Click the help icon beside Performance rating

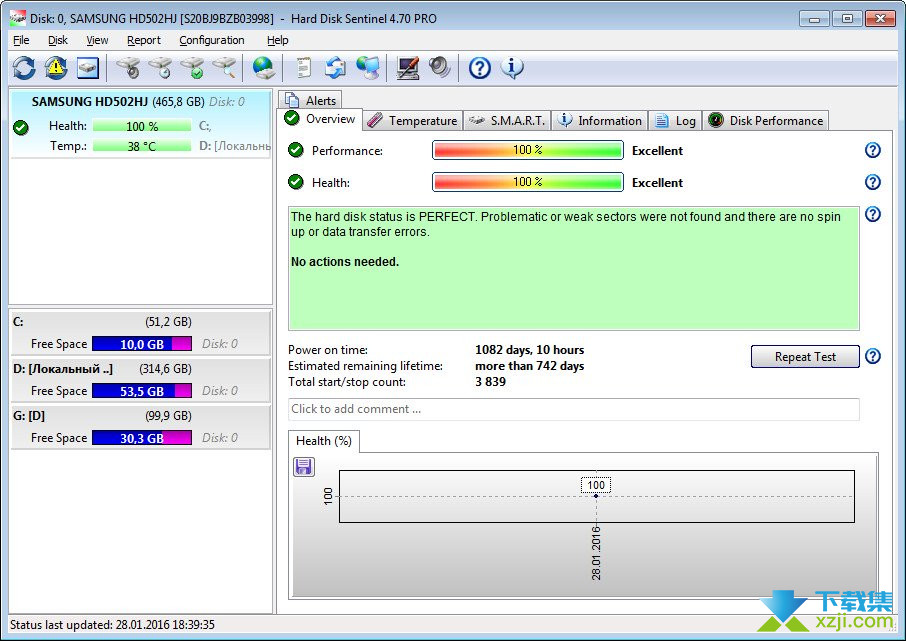coord(872,150)
